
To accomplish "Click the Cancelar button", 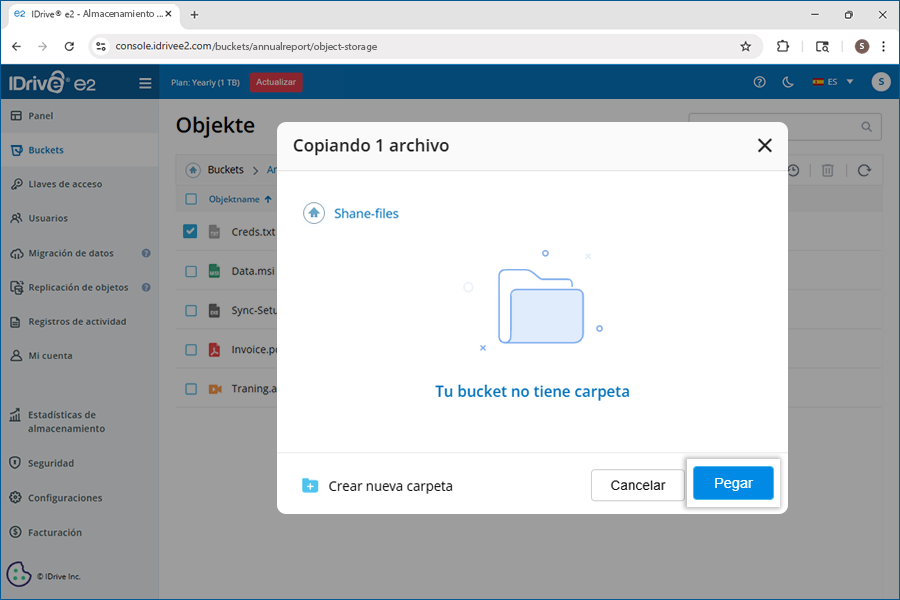I will pyautogui.click(x=637, y=485).
